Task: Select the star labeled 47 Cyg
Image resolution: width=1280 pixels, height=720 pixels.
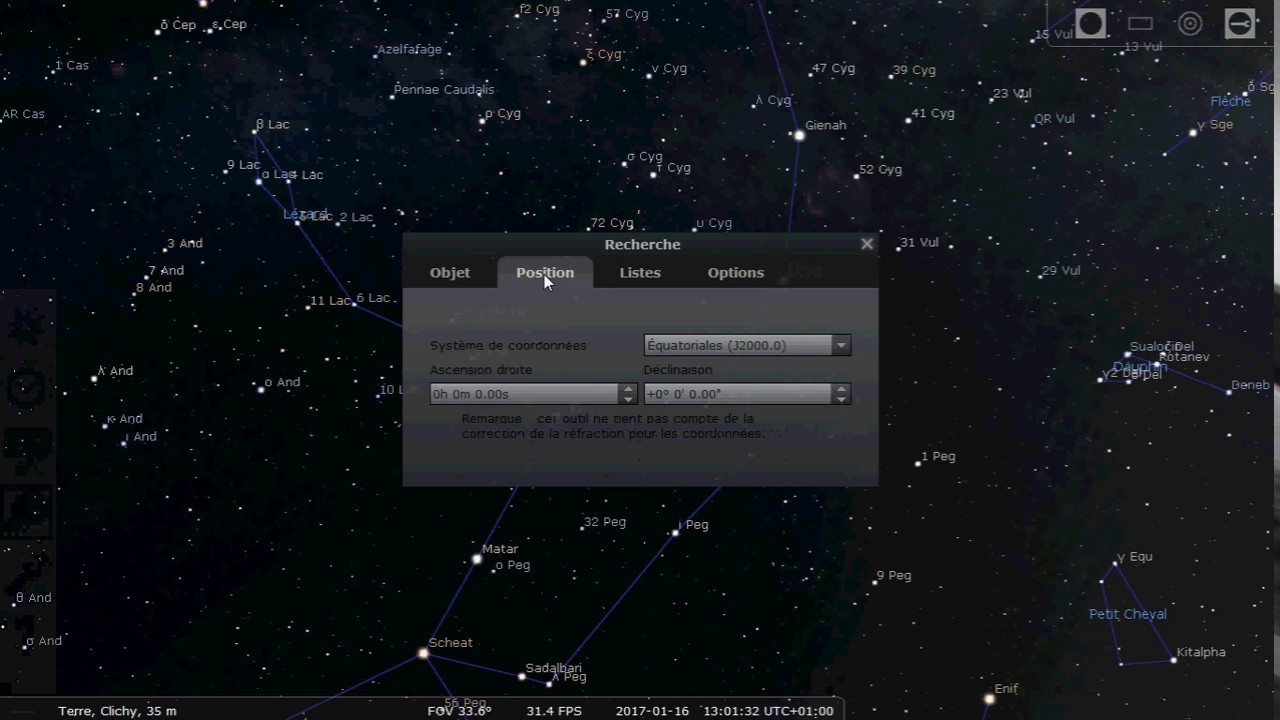Action: [811, 74]
